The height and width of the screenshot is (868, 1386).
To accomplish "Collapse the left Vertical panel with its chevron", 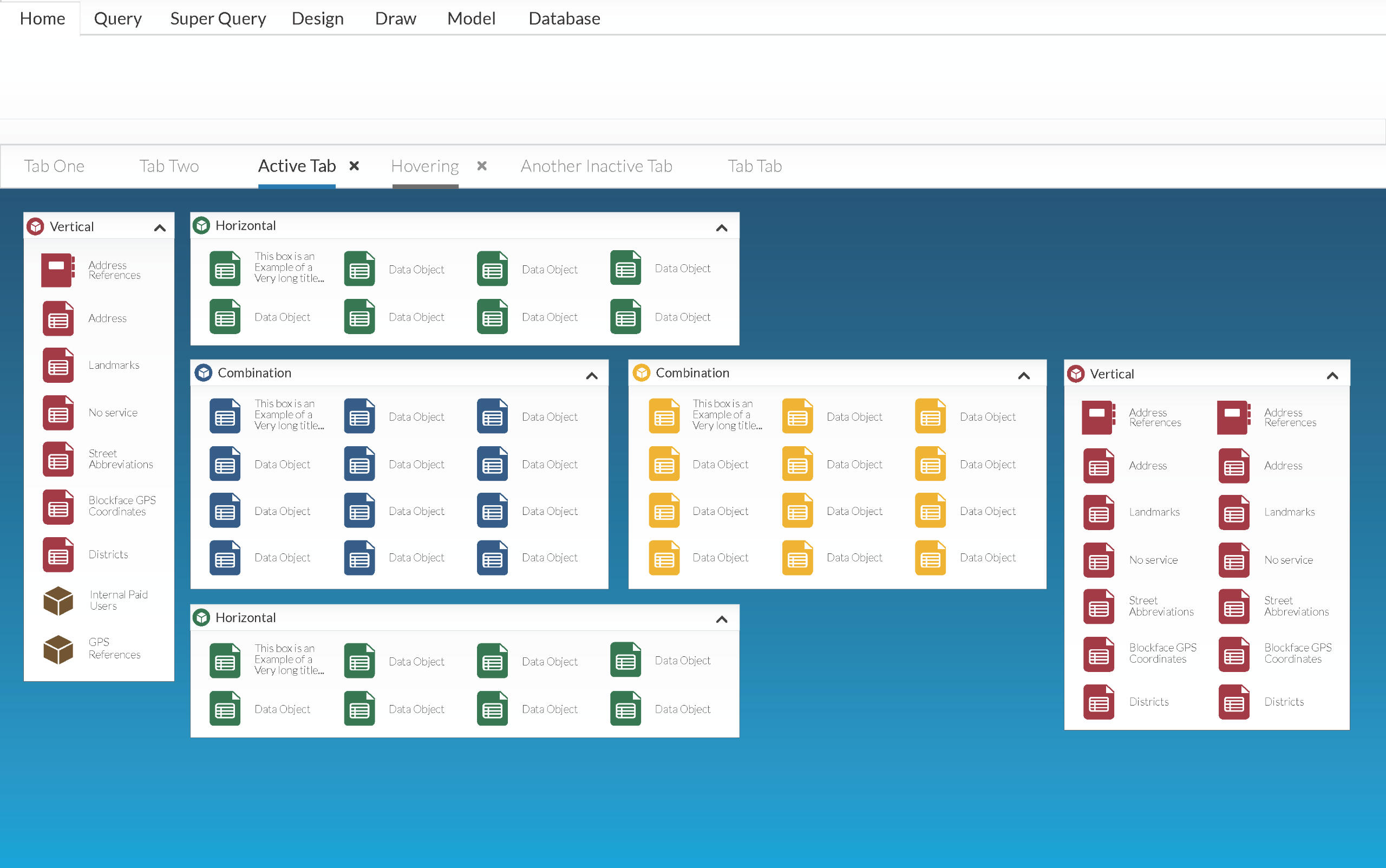I will click(x=160, y=228).
